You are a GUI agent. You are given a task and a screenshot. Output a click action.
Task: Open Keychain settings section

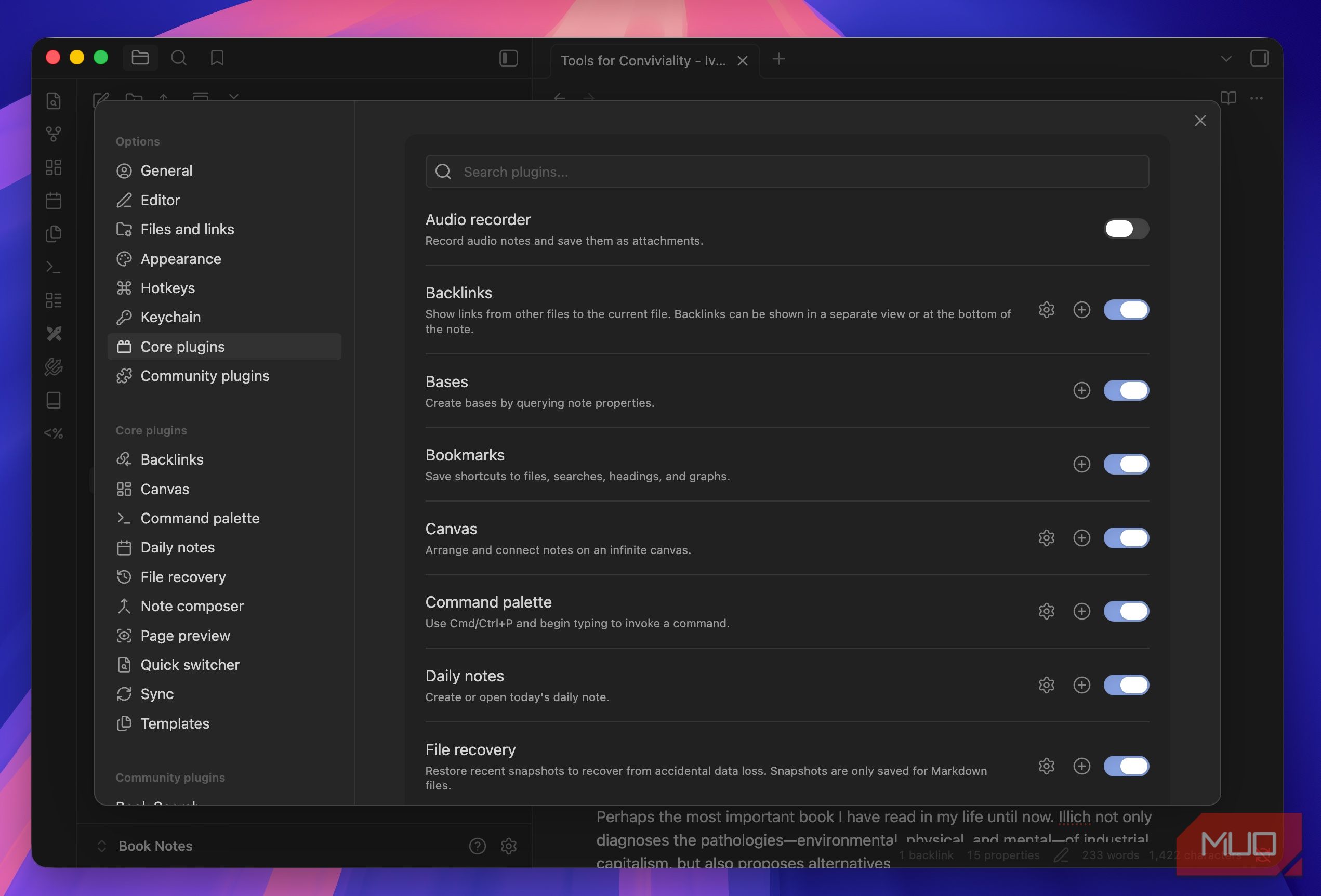pos(224,317)
